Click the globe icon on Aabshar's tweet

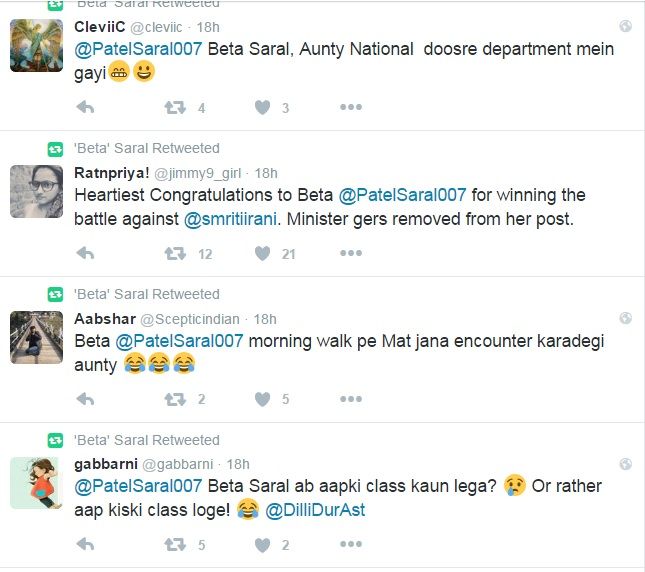click(625, 319)
